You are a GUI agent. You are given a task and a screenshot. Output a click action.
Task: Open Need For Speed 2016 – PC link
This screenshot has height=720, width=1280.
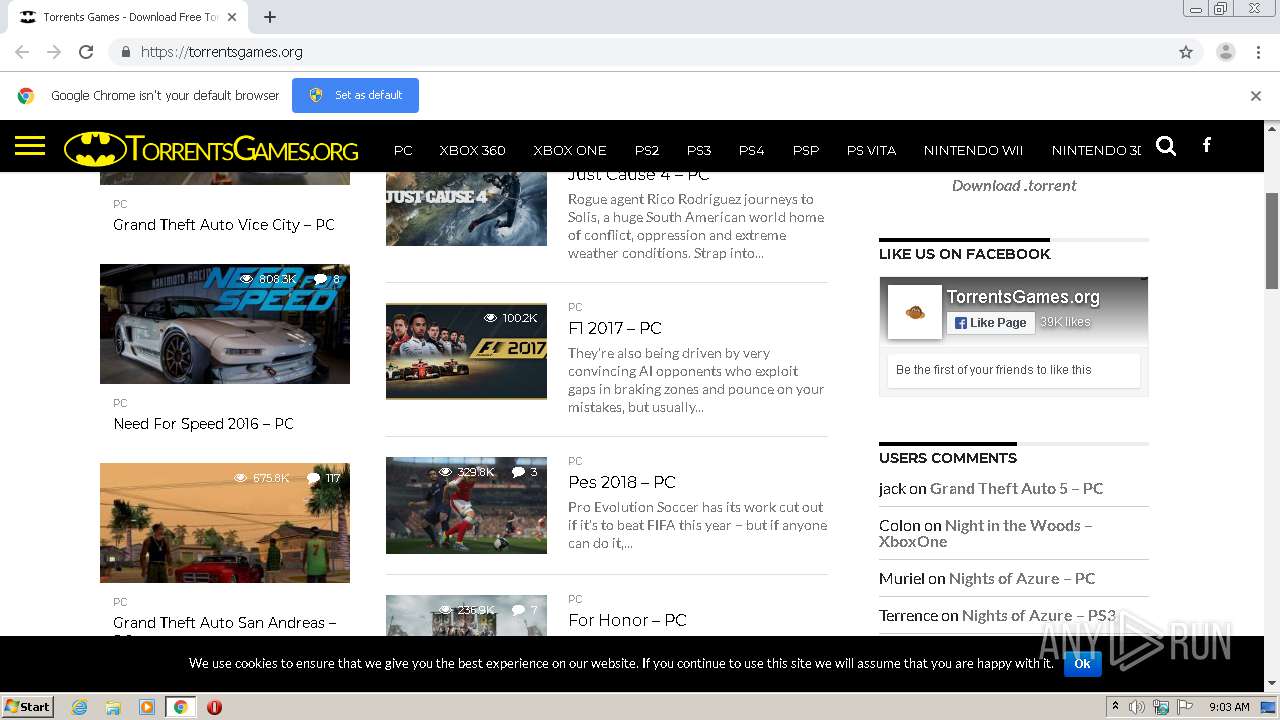coord(203,424)
